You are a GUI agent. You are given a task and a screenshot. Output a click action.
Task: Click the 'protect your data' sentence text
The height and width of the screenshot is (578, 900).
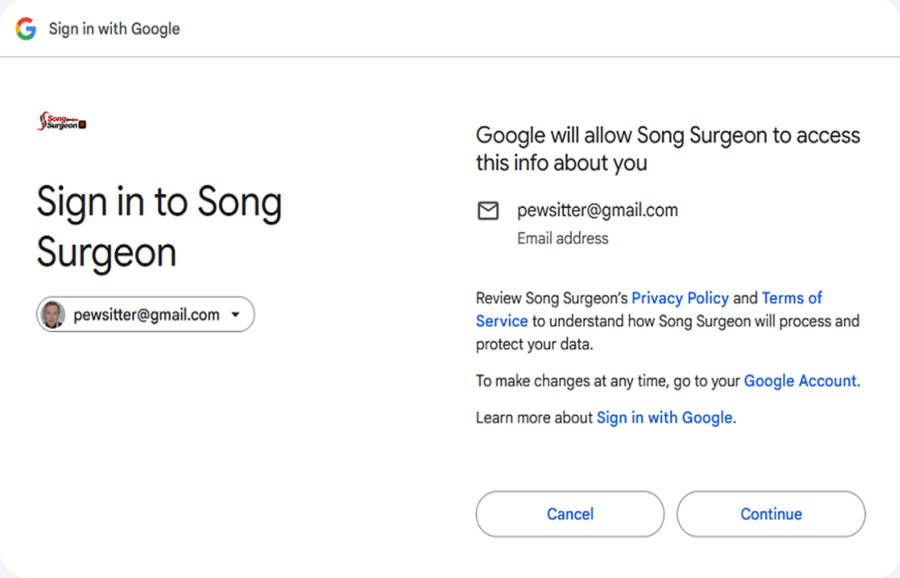point(533,345)
